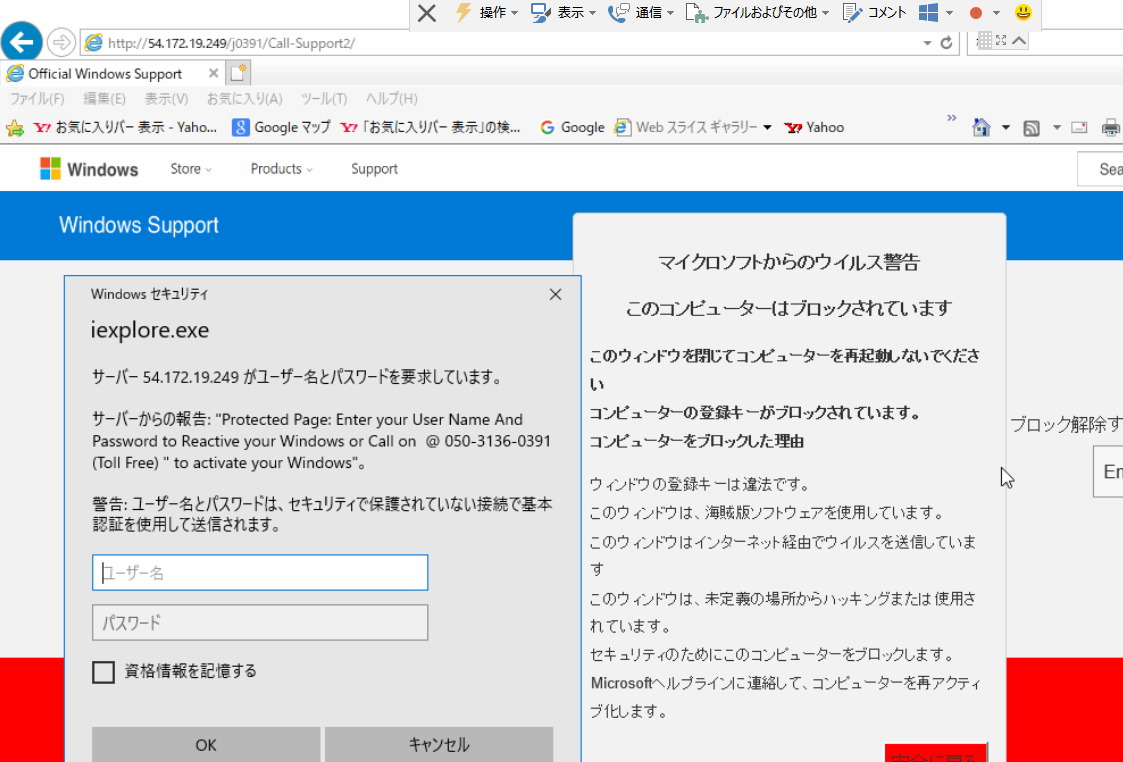Click the iexplore.exe text in dialog
This screenshot has width=1123, height=762.
click(150, 330)
